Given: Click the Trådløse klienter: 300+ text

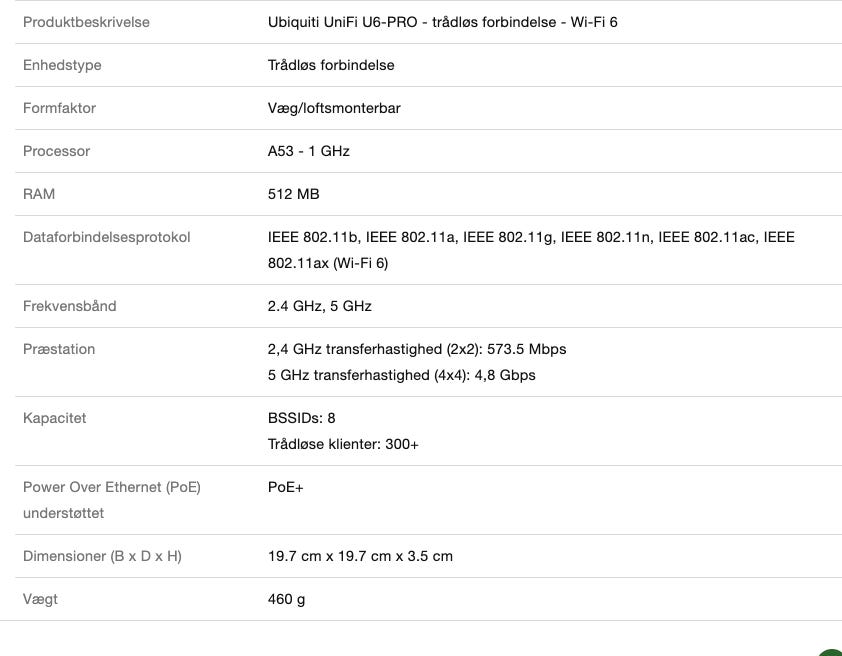Looking at the screenshot, I should pyautogui.click(x=343, y=444).
